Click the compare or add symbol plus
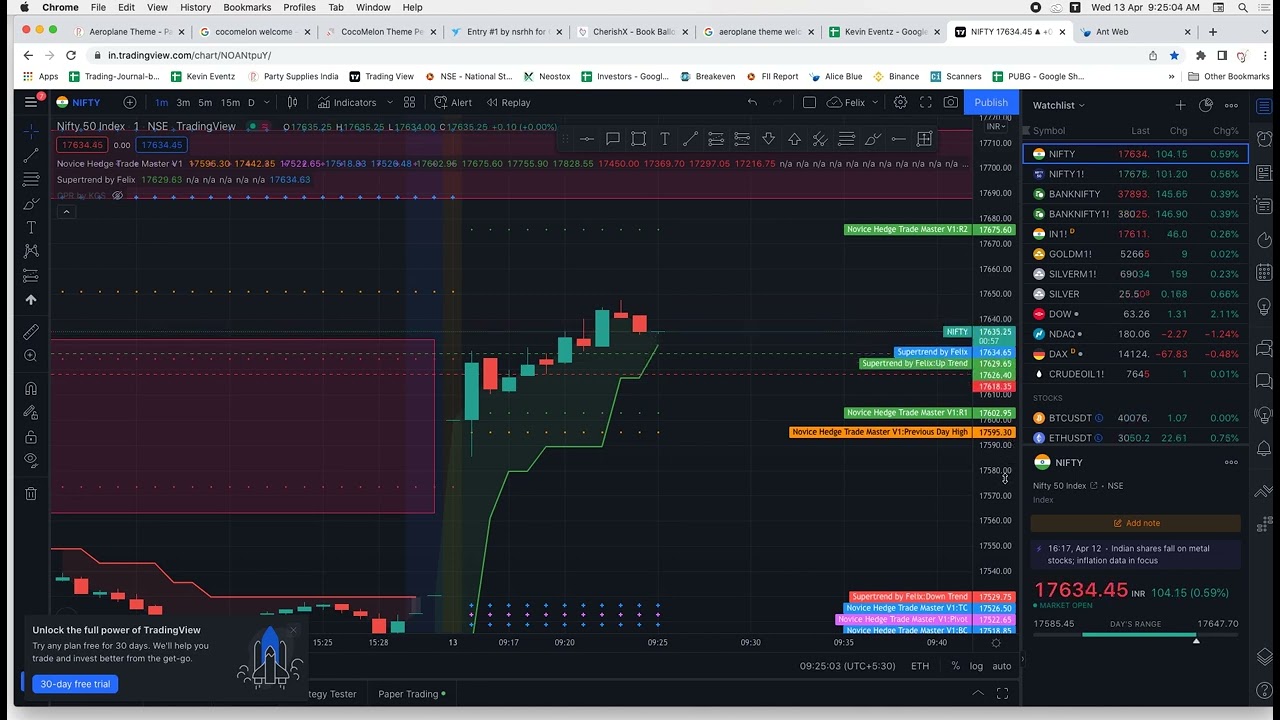The width and height of the screenshot is (1280, 720). (130, 102)
